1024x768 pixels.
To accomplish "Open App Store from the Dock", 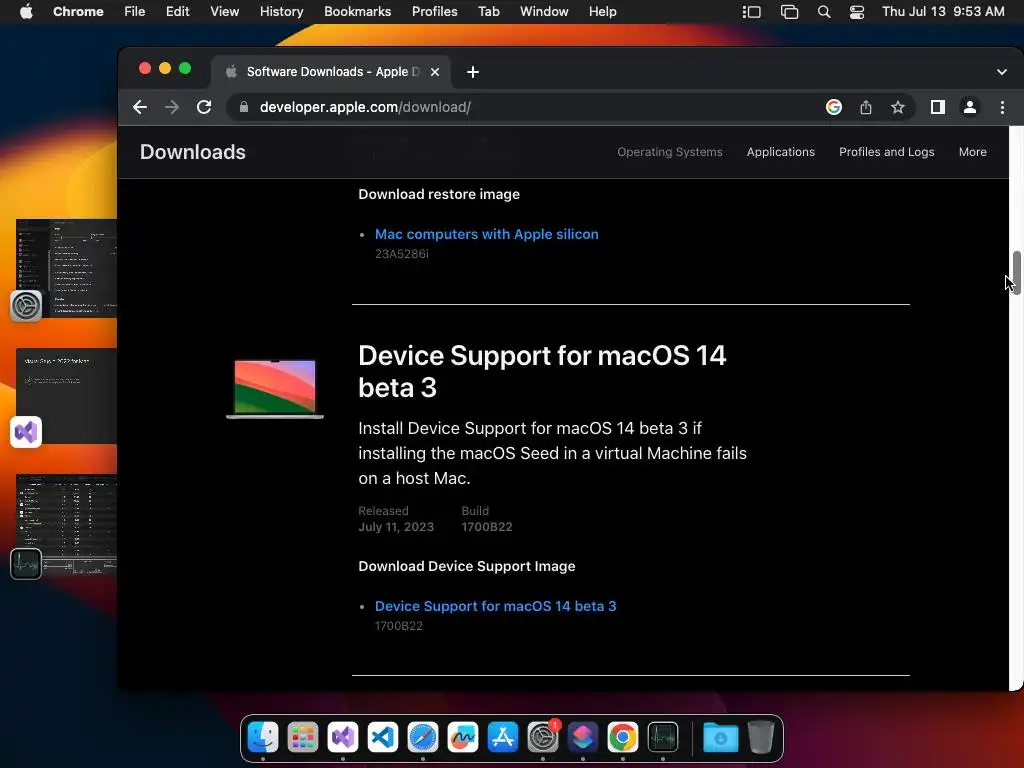I will pos(503,737).
